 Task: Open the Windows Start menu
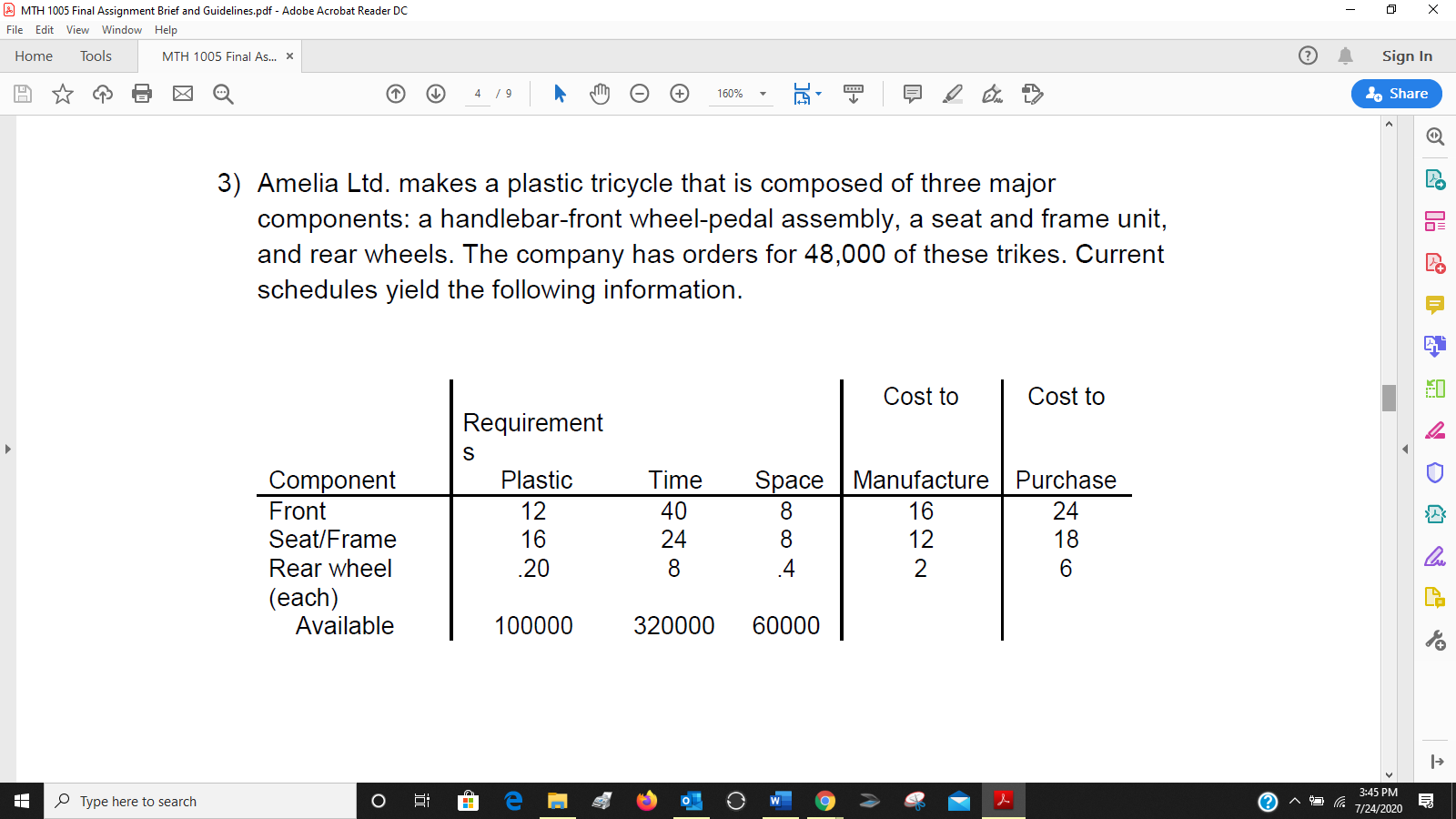pos(22,801)
